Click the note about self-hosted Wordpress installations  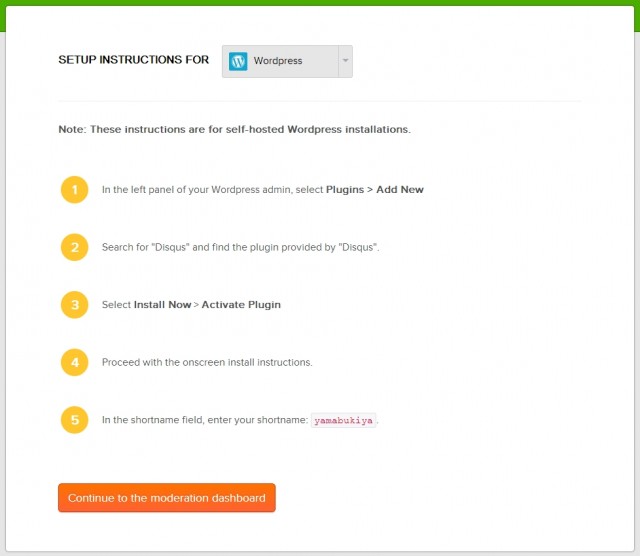coord(234,129)
